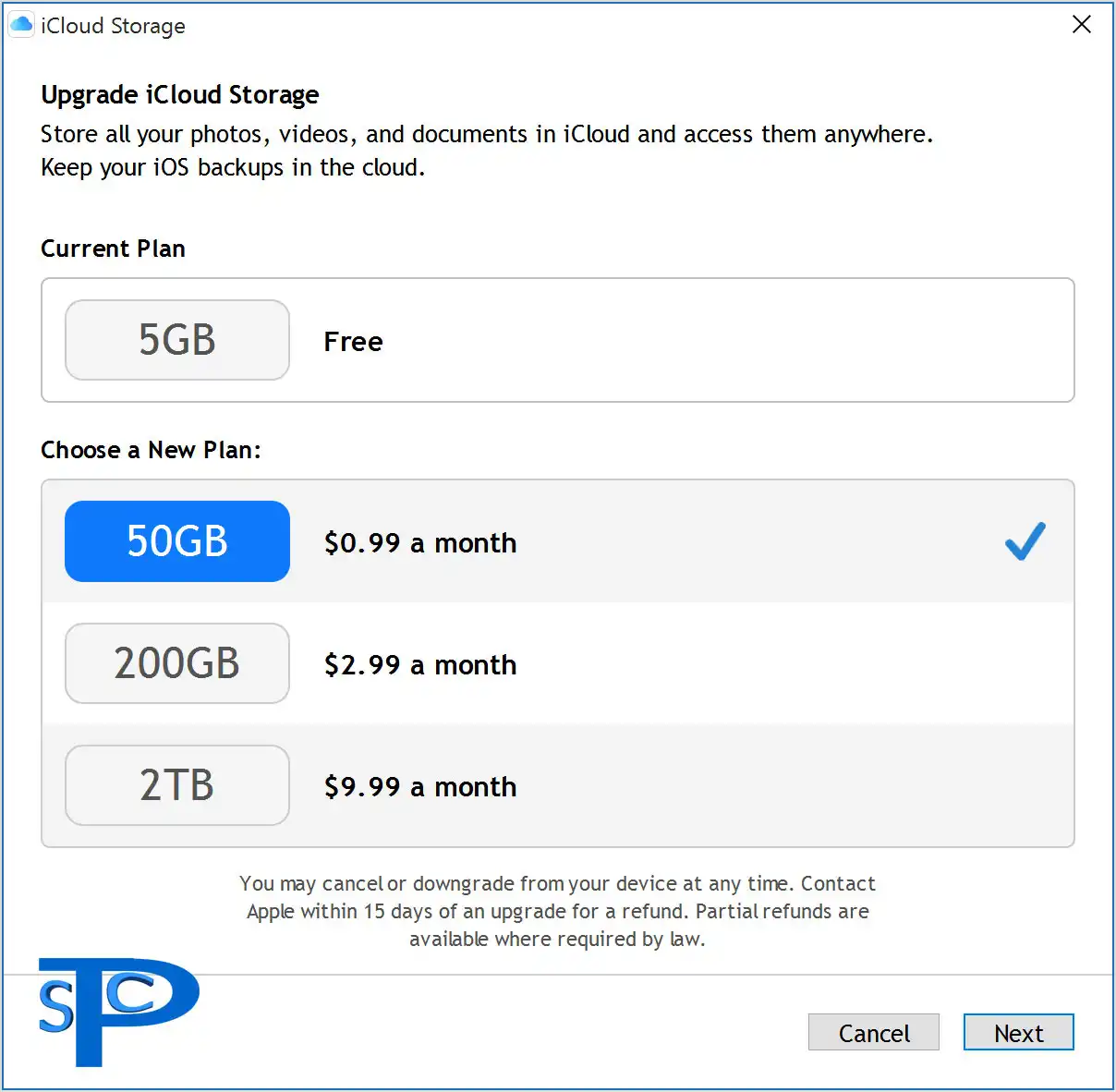Click the refund policy notice text
Viewport: 1116px width, 1092px height.
pyautogui.click(x=557, y=911)
